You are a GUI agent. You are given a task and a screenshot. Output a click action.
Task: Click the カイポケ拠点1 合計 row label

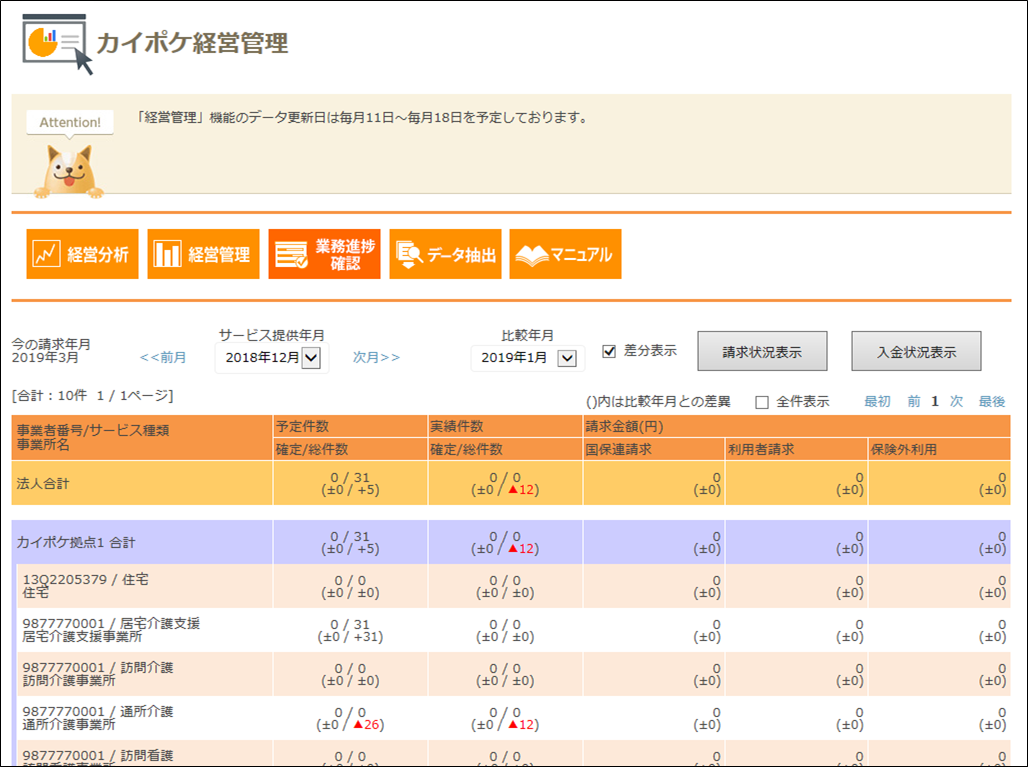[76, 542]
